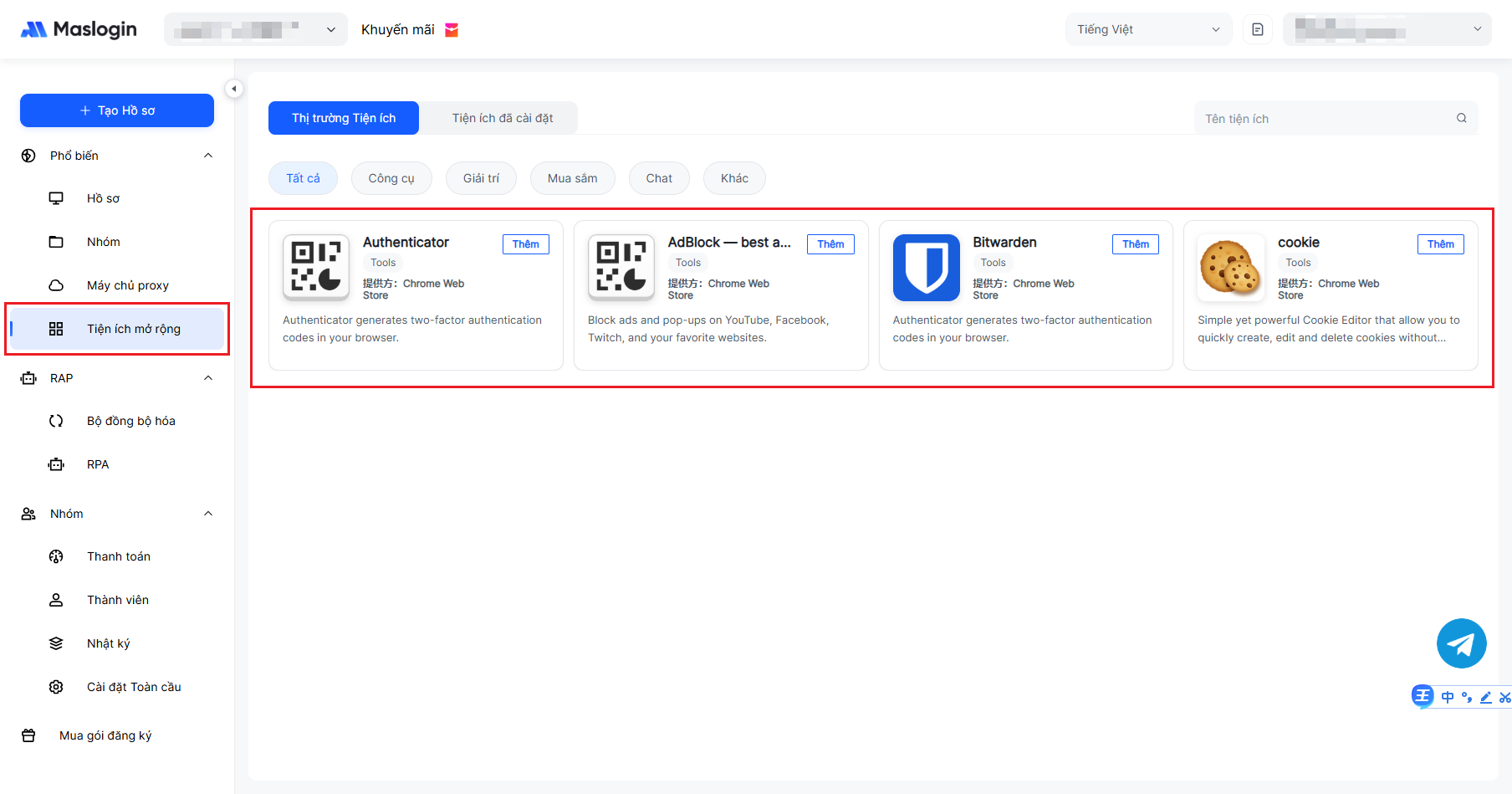Collapse the RAP section chevron
The height and width of the screenshot is (794, 1512).
point(208,378)
